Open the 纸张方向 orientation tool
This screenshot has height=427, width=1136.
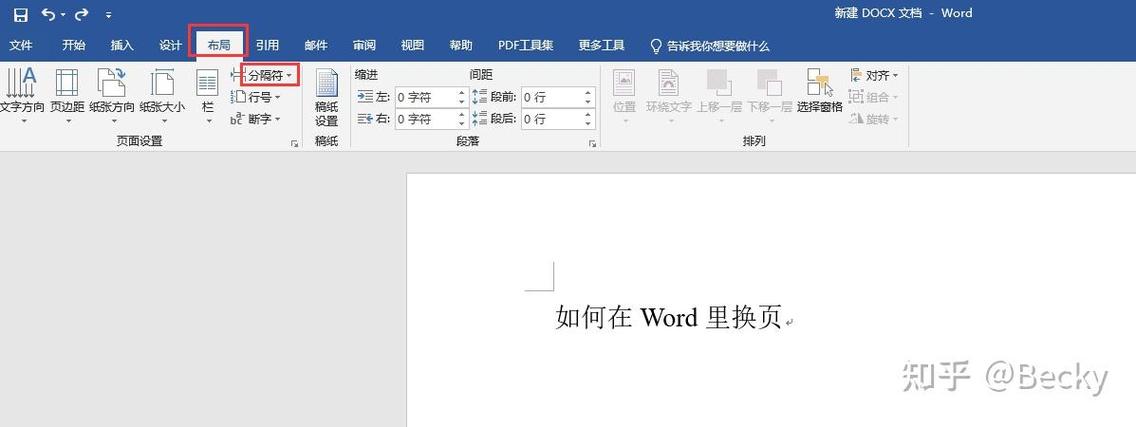112,96
